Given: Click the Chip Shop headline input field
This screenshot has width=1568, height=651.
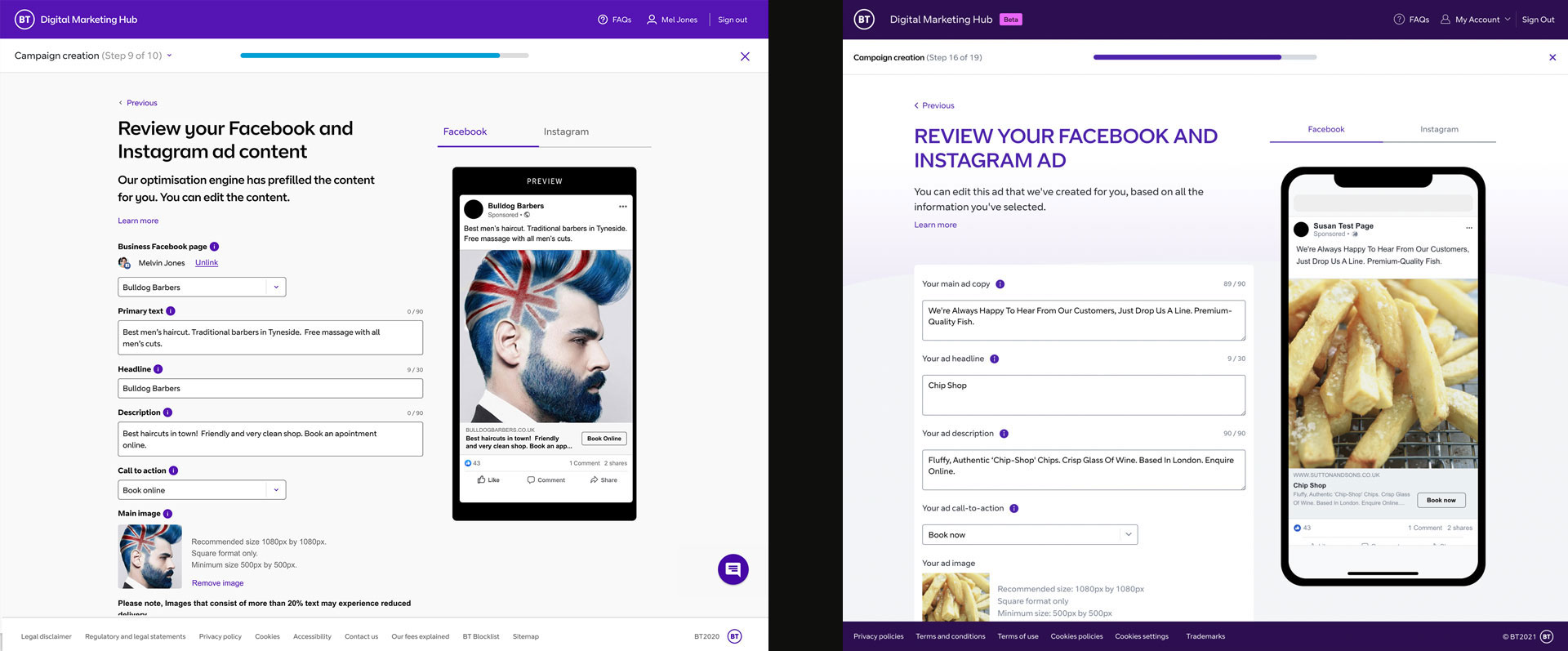Looking at the screenshot, I should coord(1084,395).
